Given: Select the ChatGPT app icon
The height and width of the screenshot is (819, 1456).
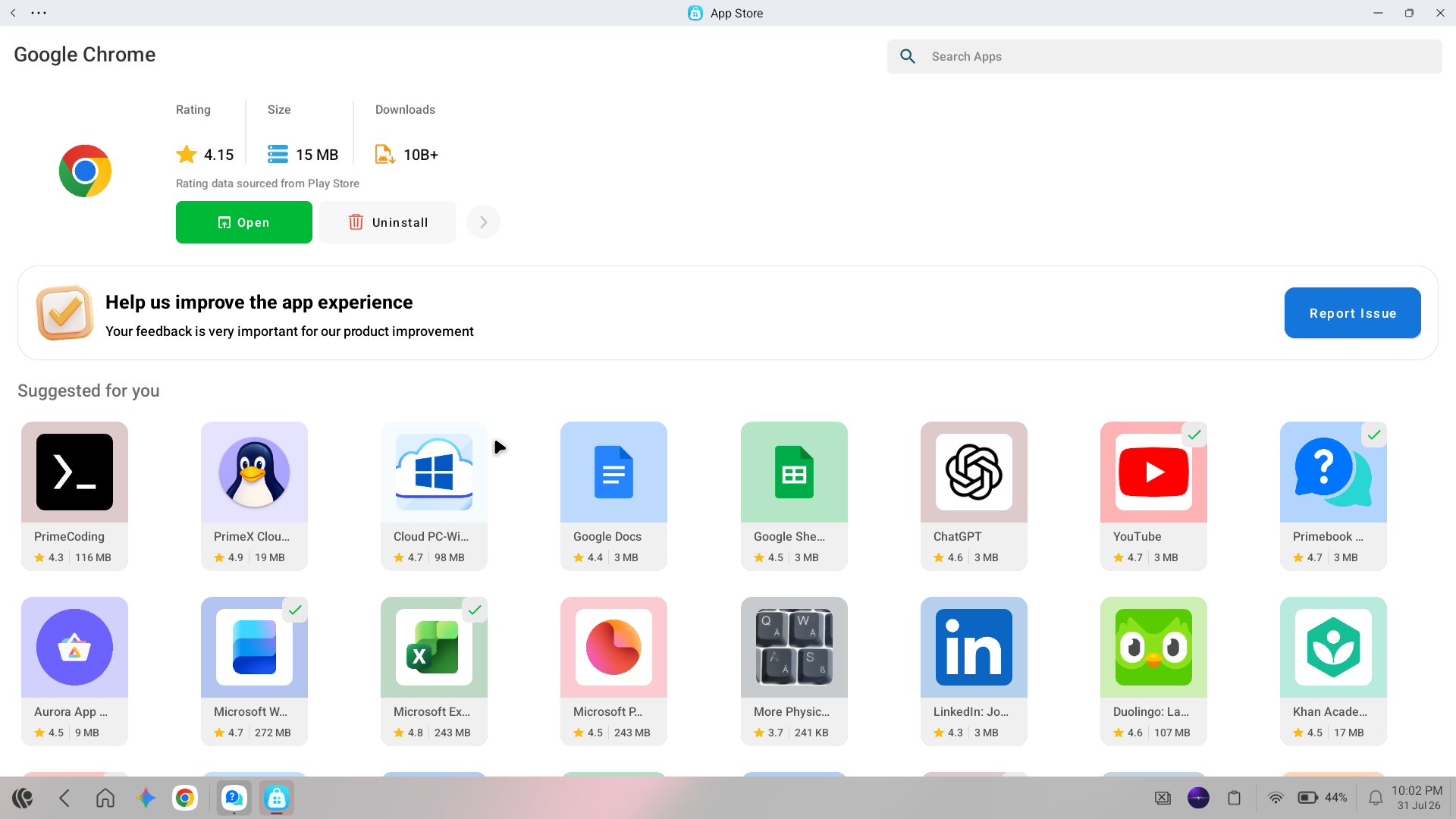Looking at the screenshot, I should (974, 472).
